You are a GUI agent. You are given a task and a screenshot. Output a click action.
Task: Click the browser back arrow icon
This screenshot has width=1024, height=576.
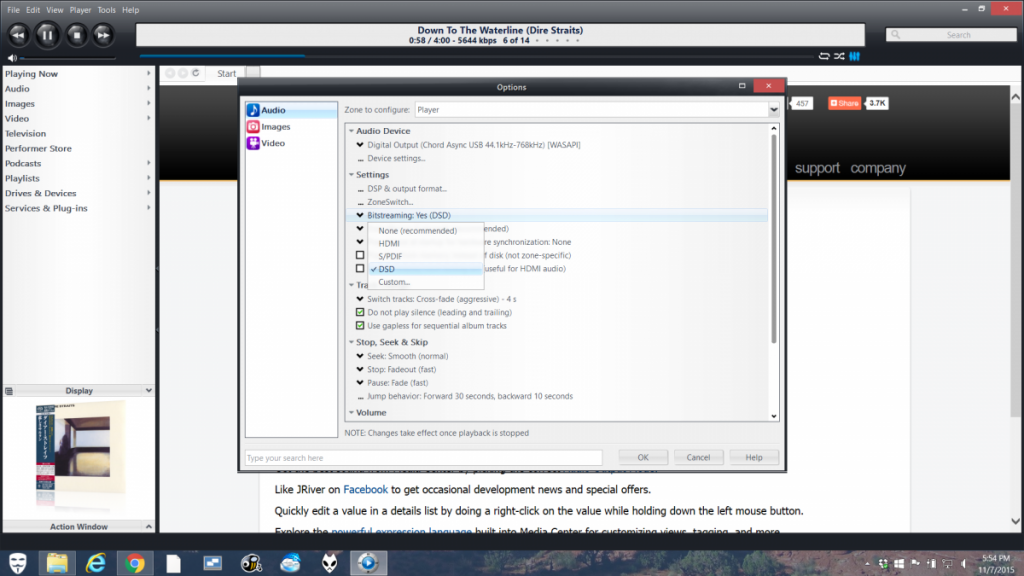pos(170,73)
